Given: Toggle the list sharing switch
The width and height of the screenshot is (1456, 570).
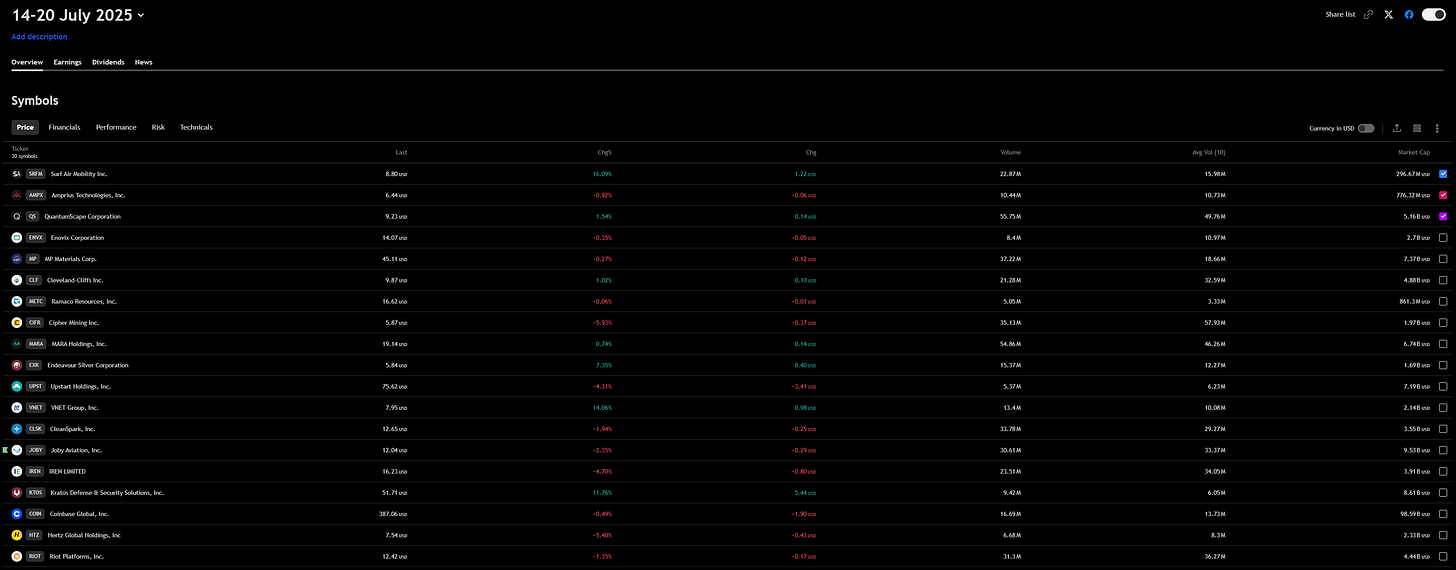Looking at the screenshot, I should tap(1434, 14).
